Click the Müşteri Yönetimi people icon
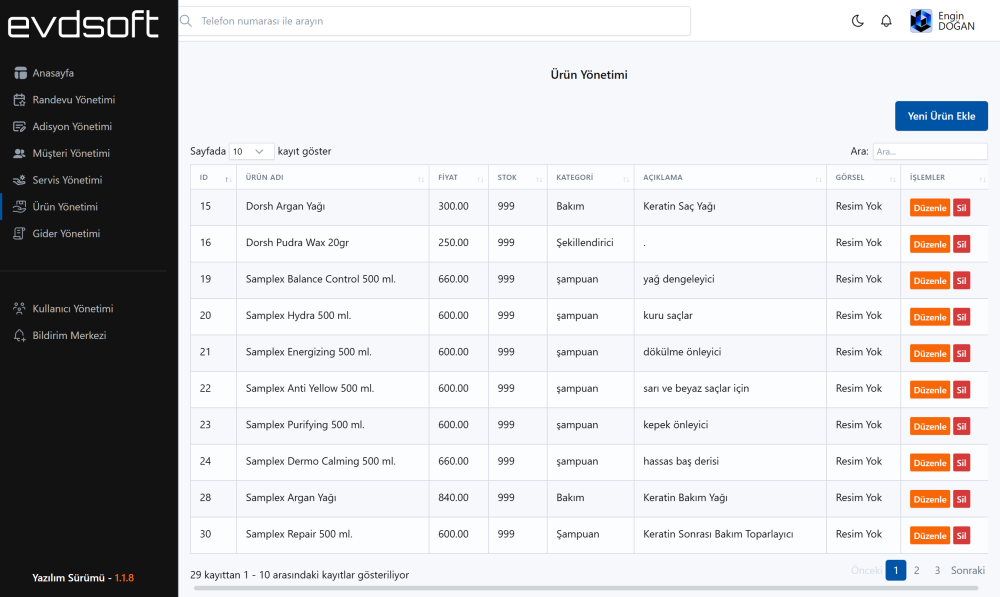The height and width of the screenshot is (597, 1000). pos(20,154)
